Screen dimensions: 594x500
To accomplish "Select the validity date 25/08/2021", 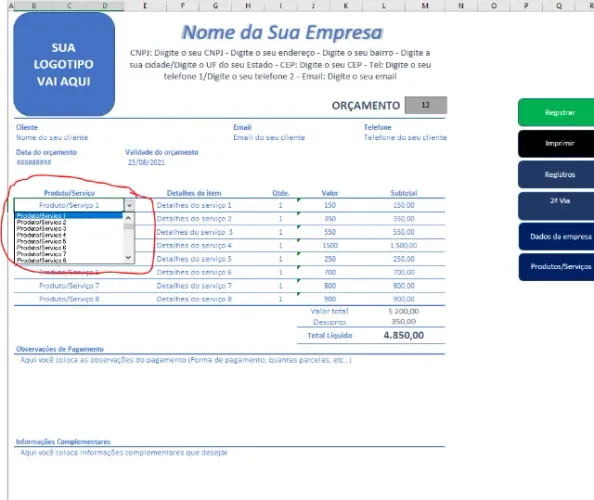I will 146,162.
